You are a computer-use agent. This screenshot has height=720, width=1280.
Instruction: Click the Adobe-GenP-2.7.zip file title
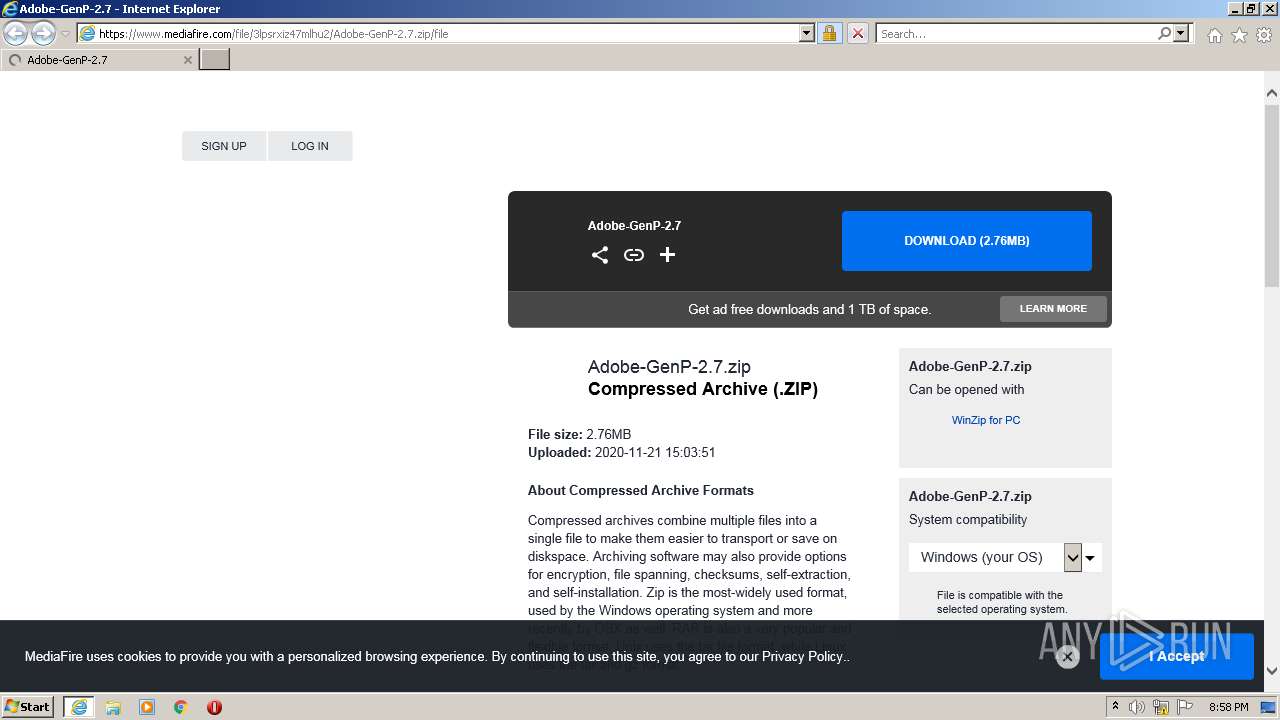(x=669, y=367)
